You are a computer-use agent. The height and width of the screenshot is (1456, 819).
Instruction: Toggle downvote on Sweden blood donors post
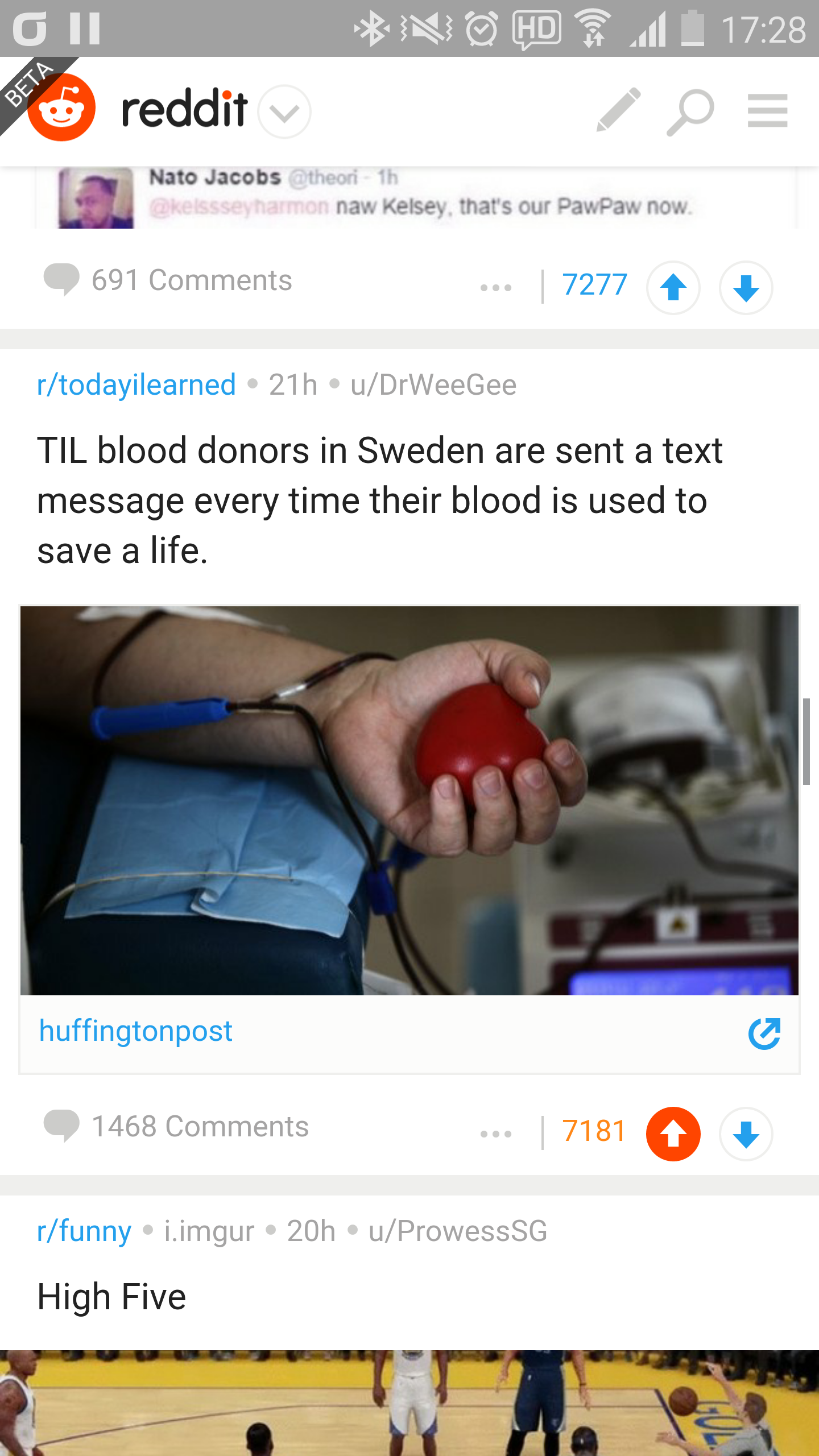tap(746, 1134)
